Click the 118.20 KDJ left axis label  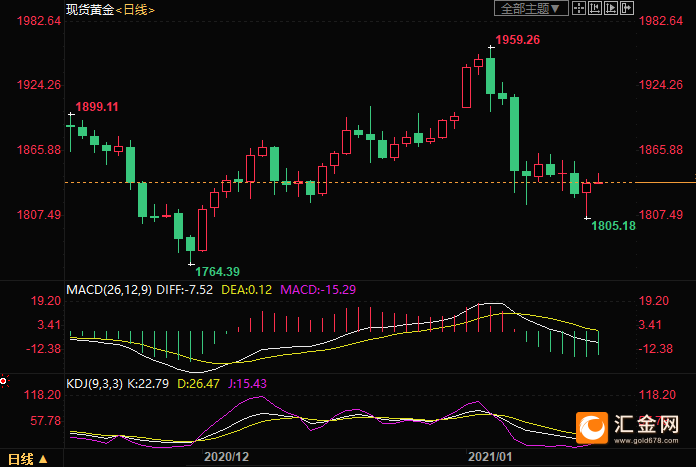(43, 395)
